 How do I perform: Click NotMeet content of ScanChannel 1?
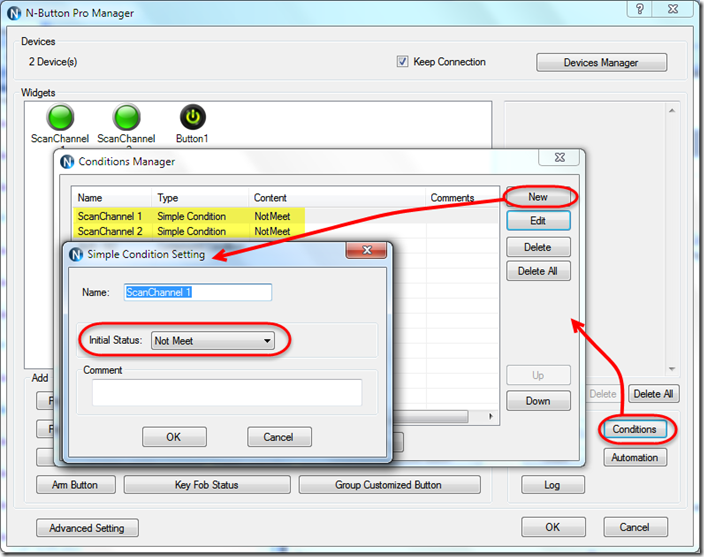pos(272,216)
